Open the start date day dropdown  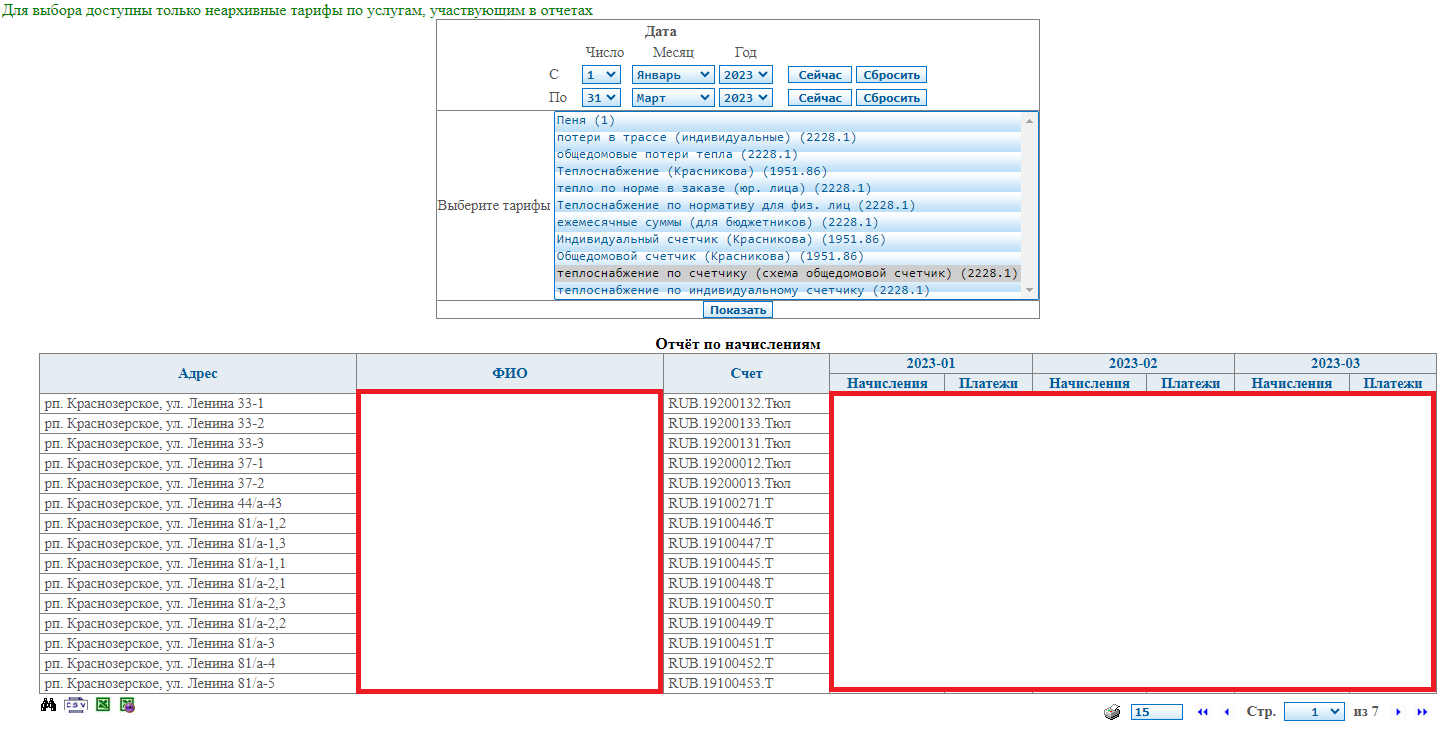tap(601, 75)
